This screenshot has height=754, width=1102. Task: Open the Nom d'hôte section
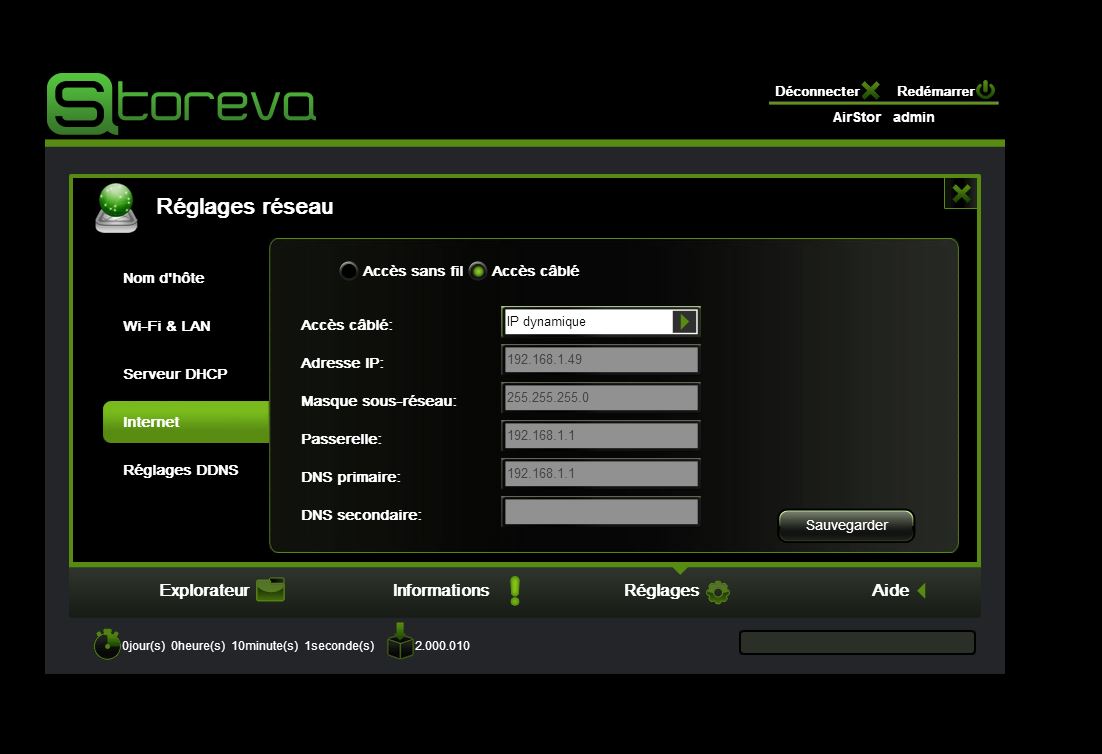(163, 278)
